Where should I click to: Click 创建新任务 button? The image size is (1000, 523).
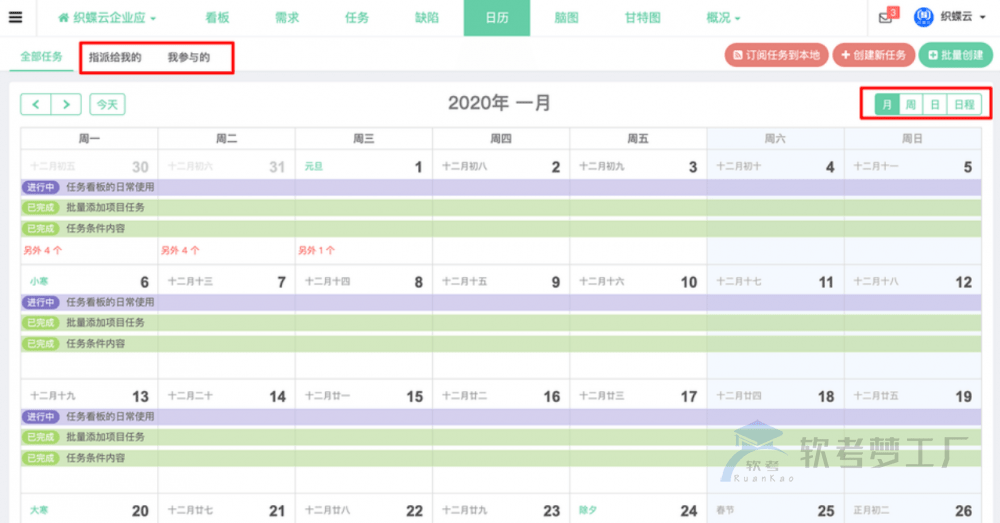(874, 55)
